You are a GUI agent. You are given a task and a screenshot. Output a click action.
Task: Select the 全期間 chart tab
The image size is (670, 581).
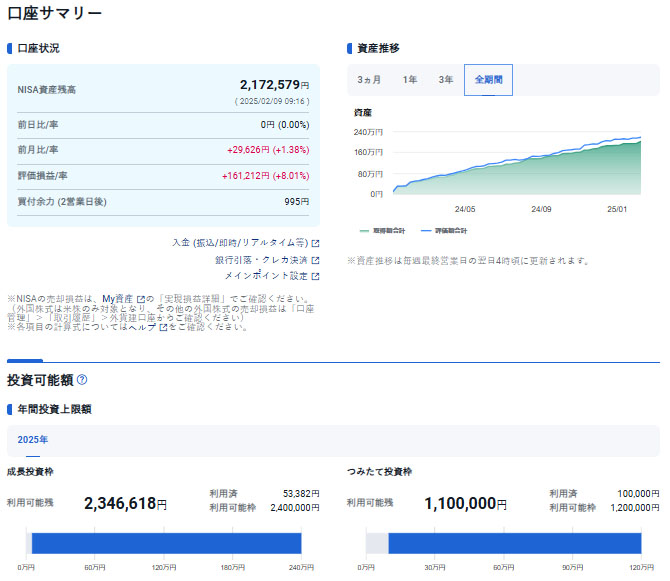coord(488,80)
